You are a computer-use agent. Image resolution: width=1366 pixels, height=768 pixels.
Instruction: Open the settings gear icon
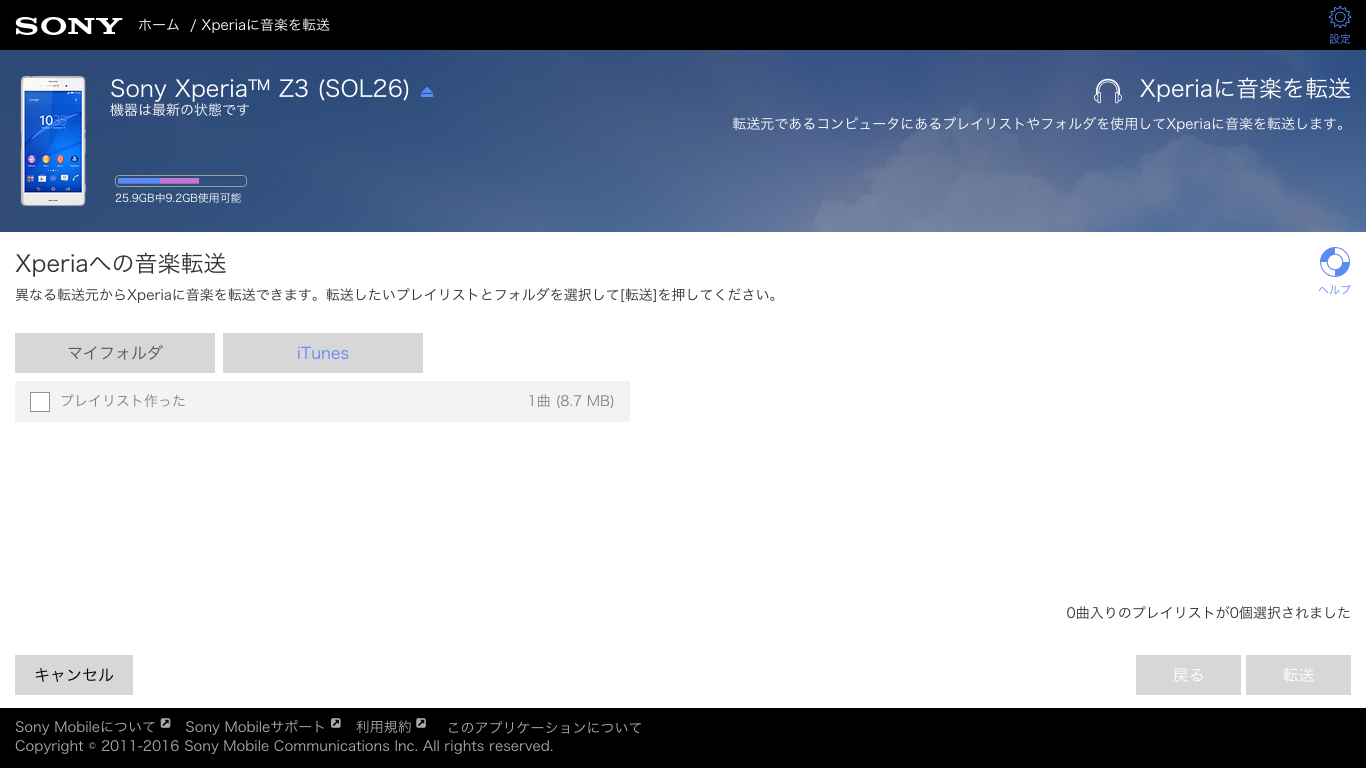1339,18
